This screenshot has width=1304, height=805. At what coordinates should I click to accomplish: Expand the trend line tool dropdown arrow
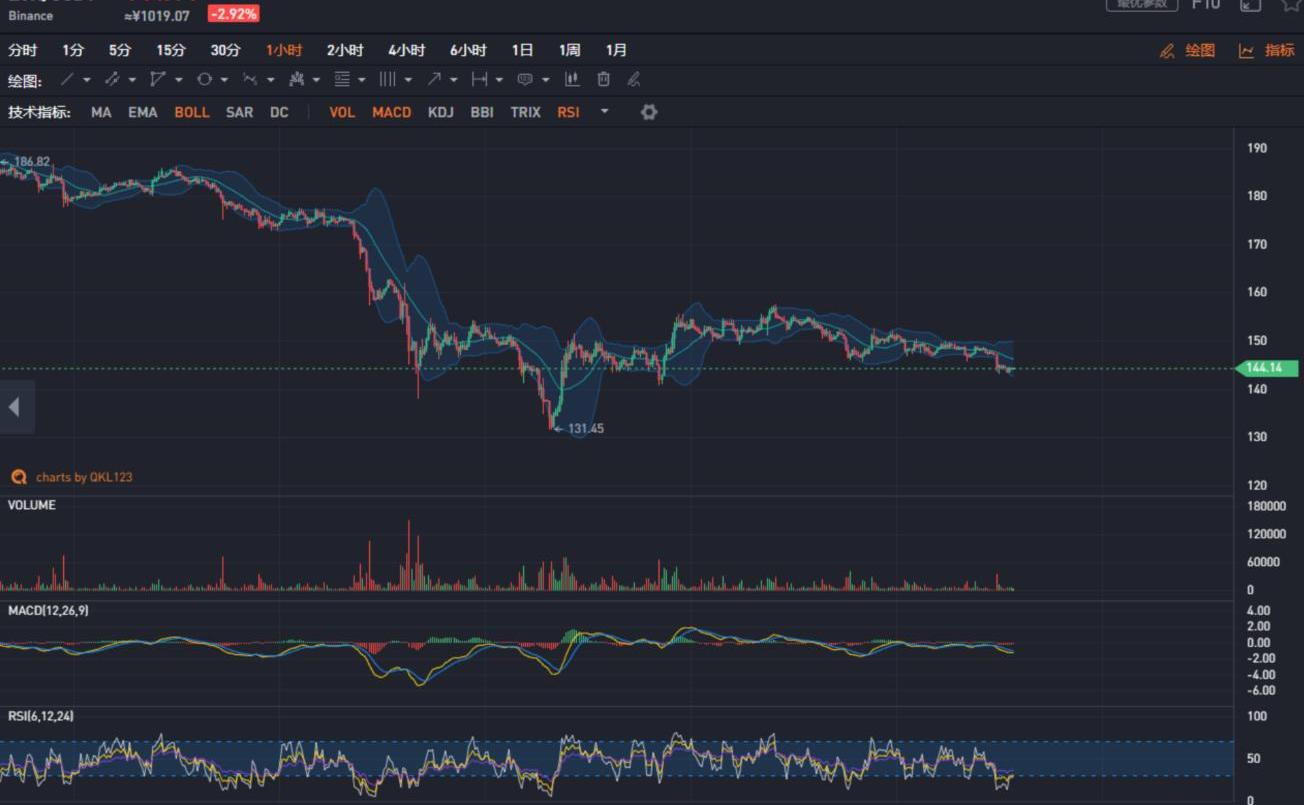tap(87, 80)
